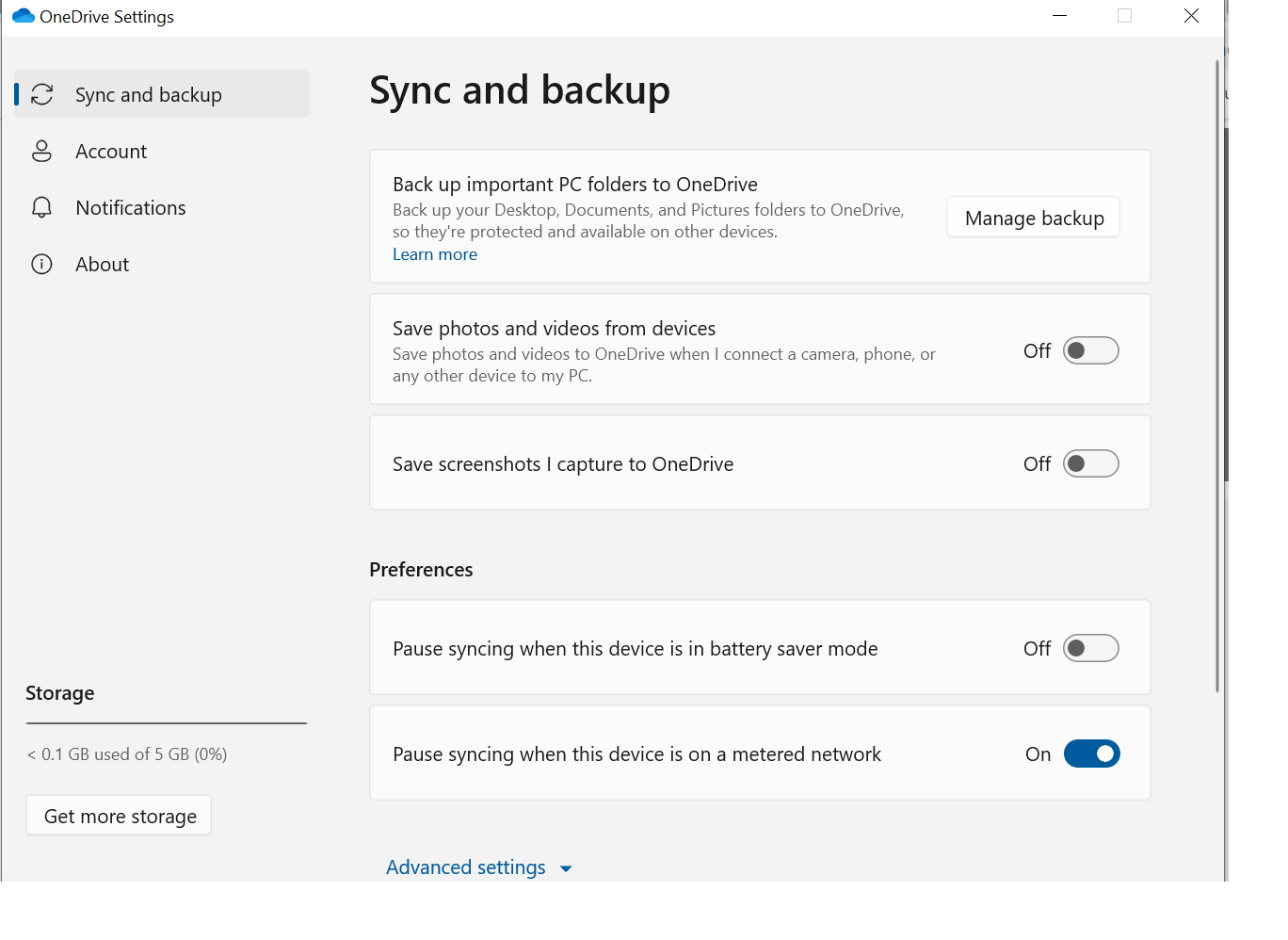Viewport: 1288px width, 940px height.
Task: Close the OneDrive Settings window
Action: (1191, 16)
